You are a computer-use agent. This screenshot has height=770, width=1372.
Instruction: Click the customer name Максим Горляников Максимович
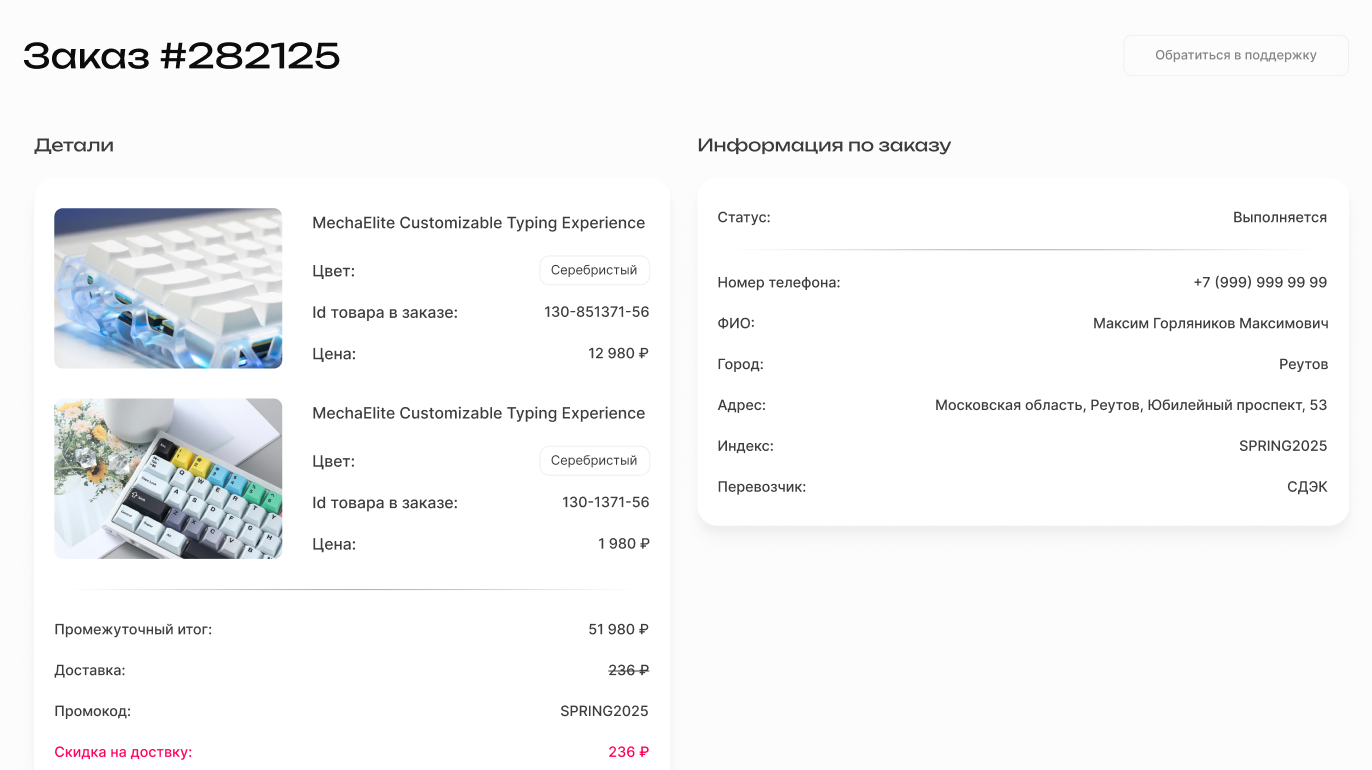tap(1210, 324)
